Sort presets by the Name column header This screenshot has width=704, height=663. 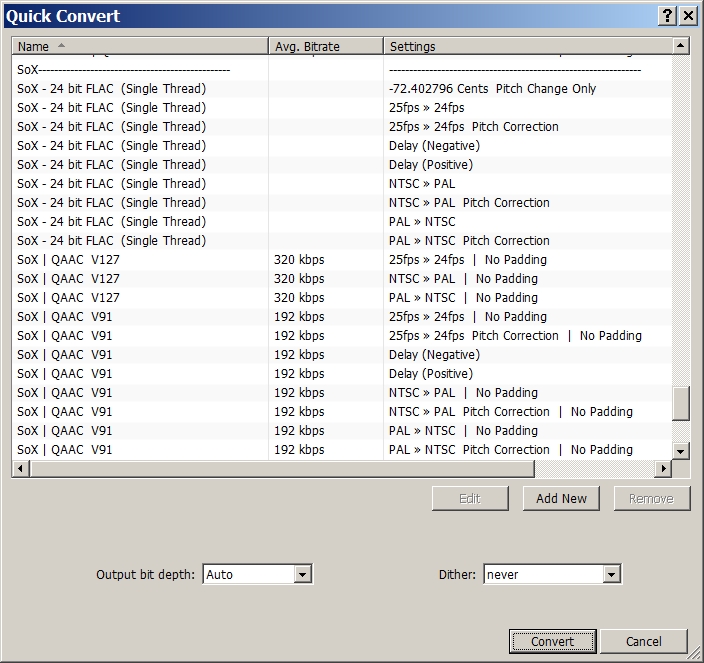[x=140, y=46]
